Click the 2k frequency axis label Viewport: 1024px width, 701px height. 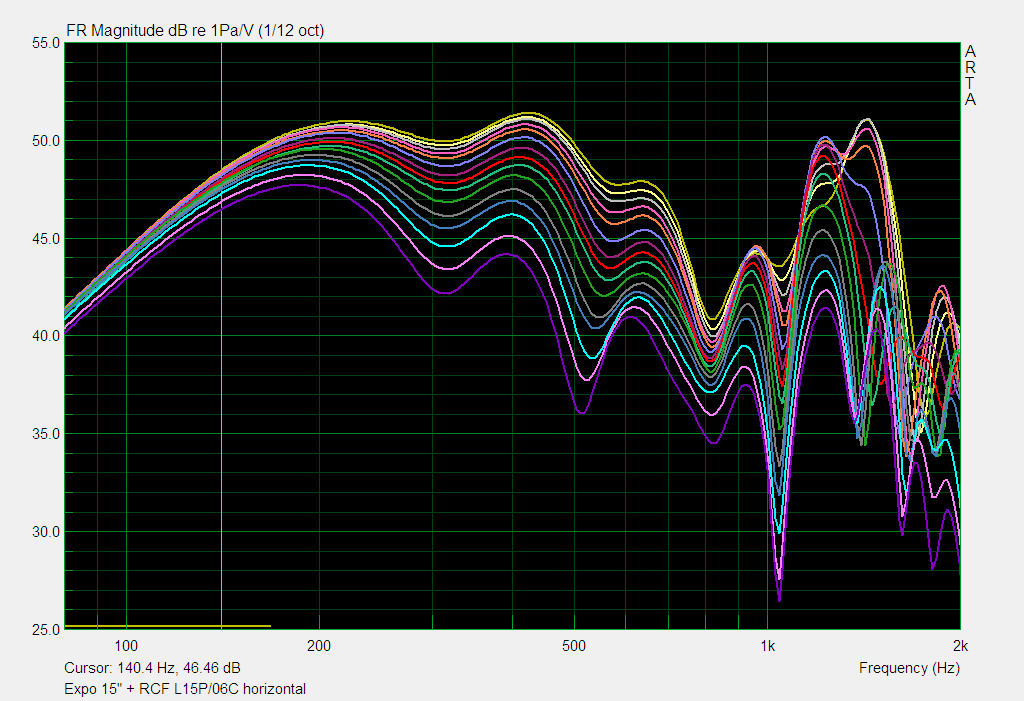[x=960, y=646]
